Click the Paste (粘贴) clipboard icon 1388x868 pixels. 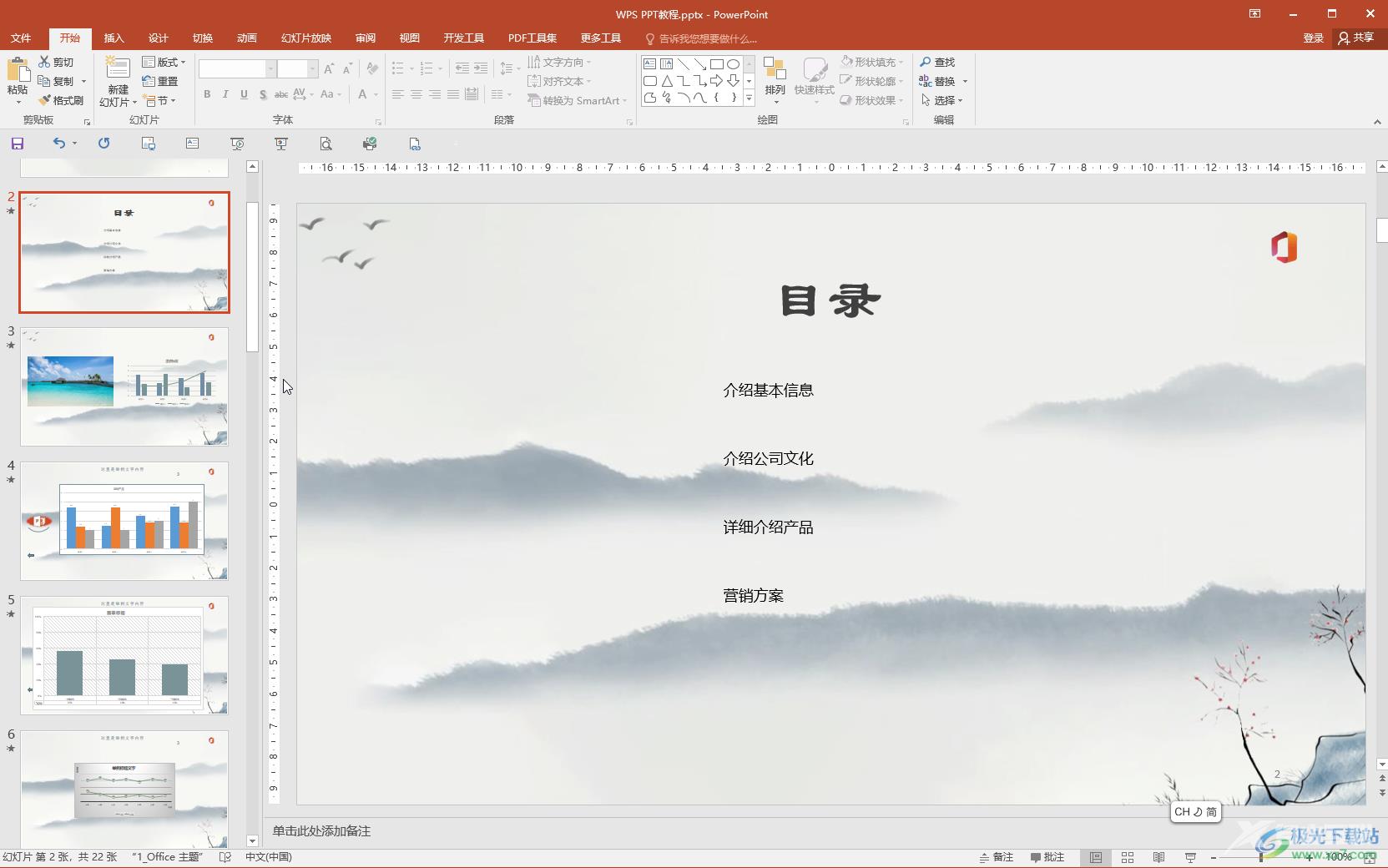(x=17, y=68)
